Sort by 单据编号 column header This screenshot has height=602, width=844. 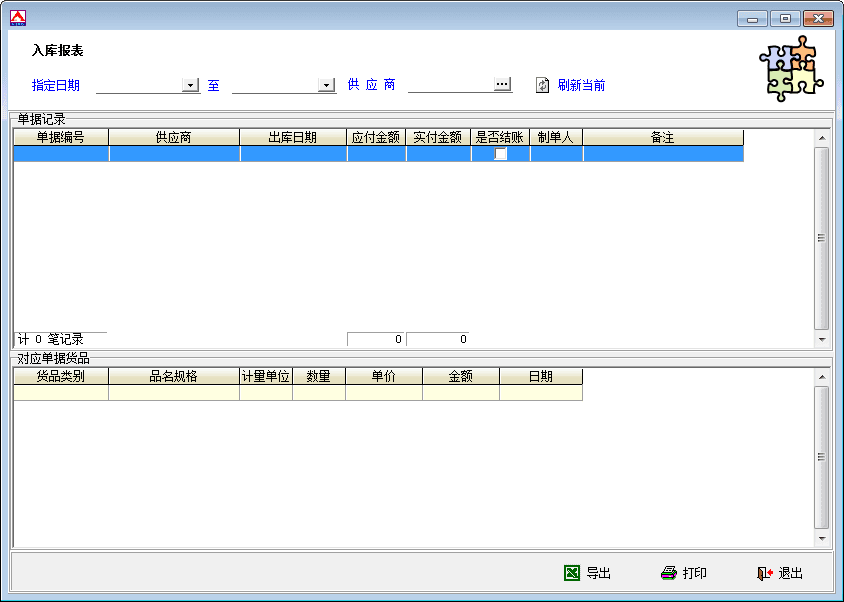(61, 137)
